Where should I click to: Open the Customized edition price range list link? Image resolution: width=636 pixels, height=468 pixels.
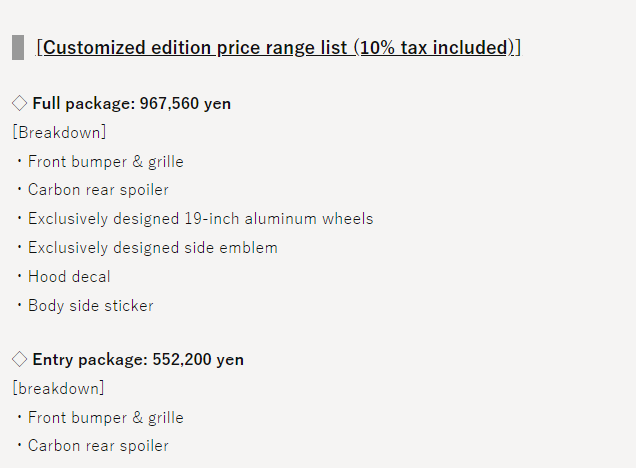point(278,47)
